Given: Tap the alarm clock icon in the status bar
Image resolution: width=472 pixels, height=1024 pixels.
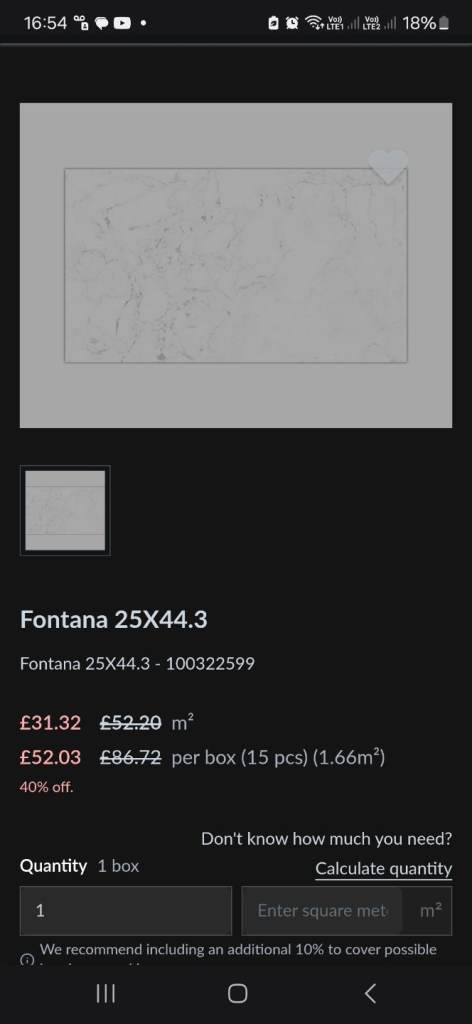Looking at the screenshot, I should point(293,23).
